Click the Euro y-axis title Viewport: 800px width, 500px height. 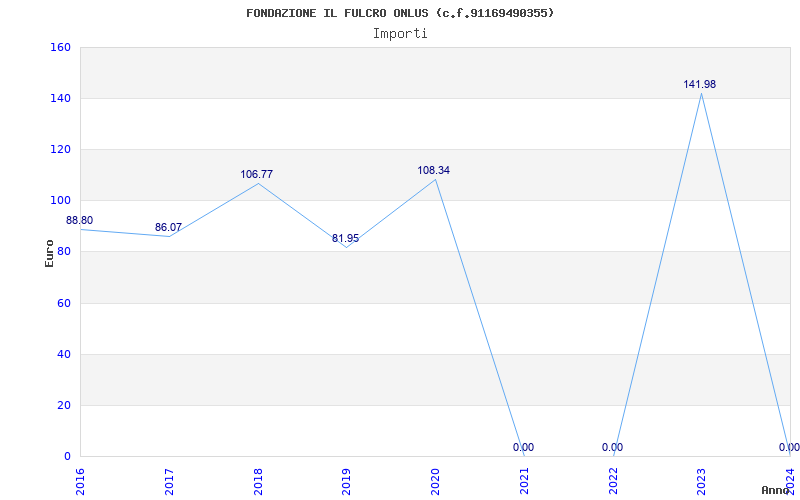pyautogui.click(x=49, y=254)
